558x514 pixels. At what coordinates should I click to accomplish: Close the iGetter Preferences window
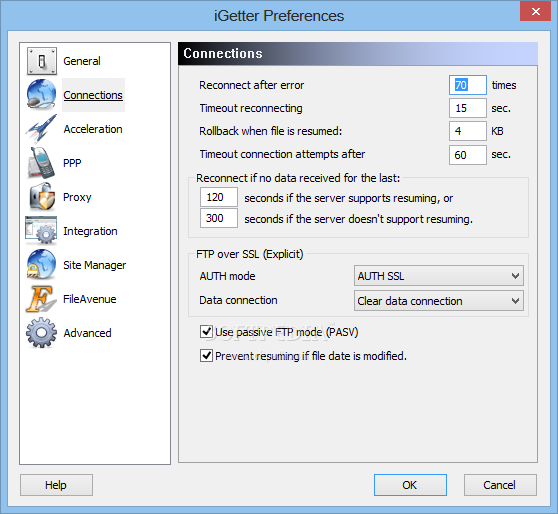[535, 11]
